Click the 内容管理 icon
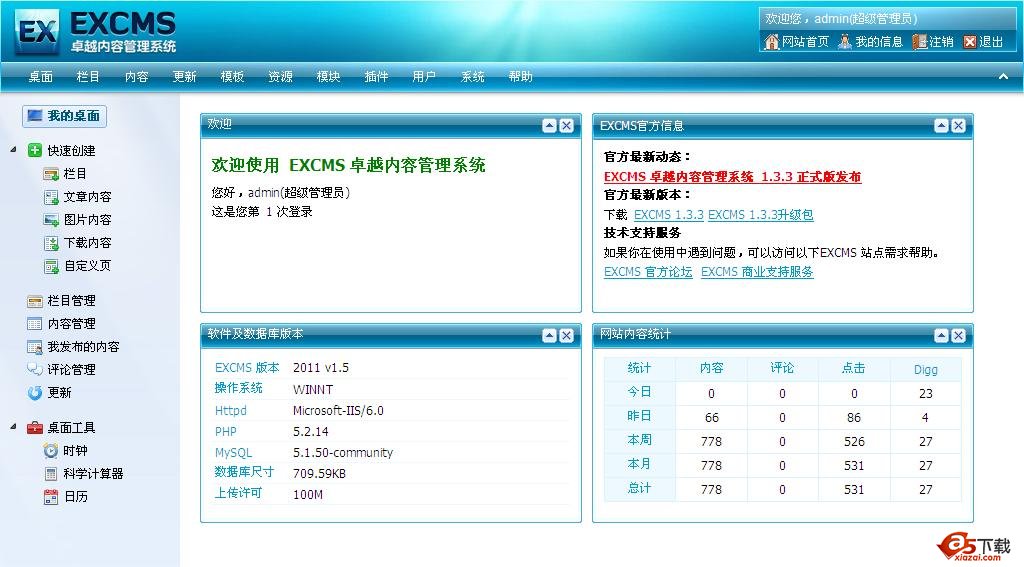1024x567 pixels. [x=35, y=324]
